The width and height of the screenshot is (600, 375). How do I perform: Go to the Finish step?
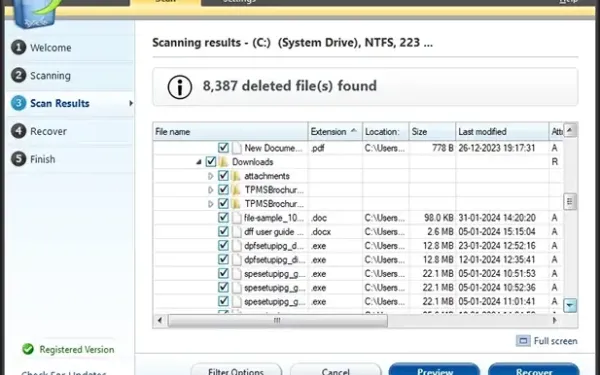click(43, 159)
